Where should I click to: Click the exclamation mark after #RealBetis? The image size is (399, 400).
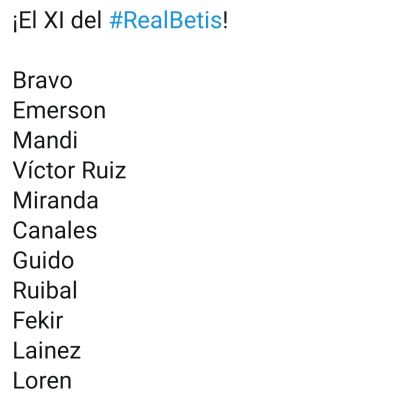point(226,21)
